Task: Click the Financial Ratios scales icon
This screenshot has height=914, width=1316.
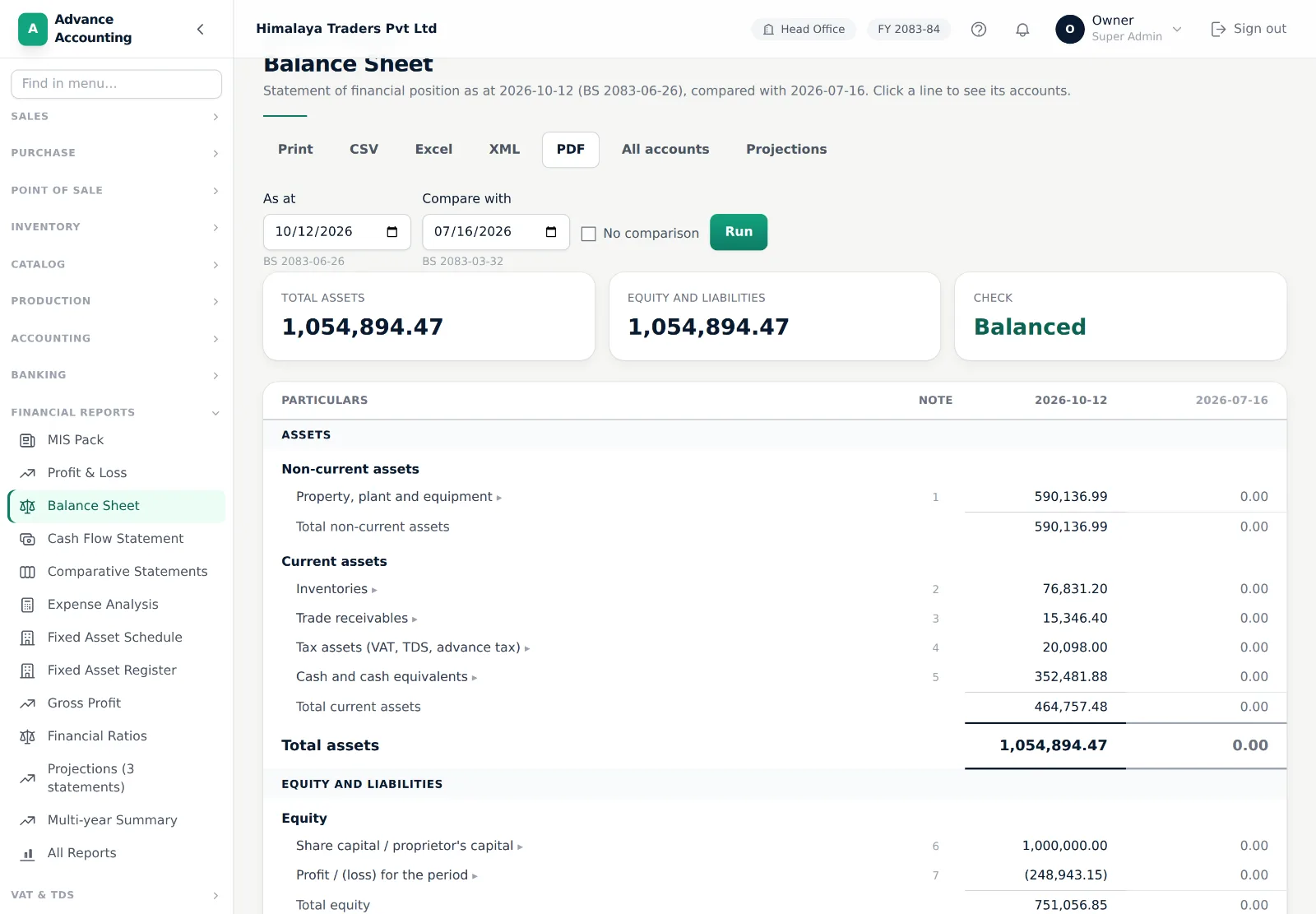Action: pos(27,736)
